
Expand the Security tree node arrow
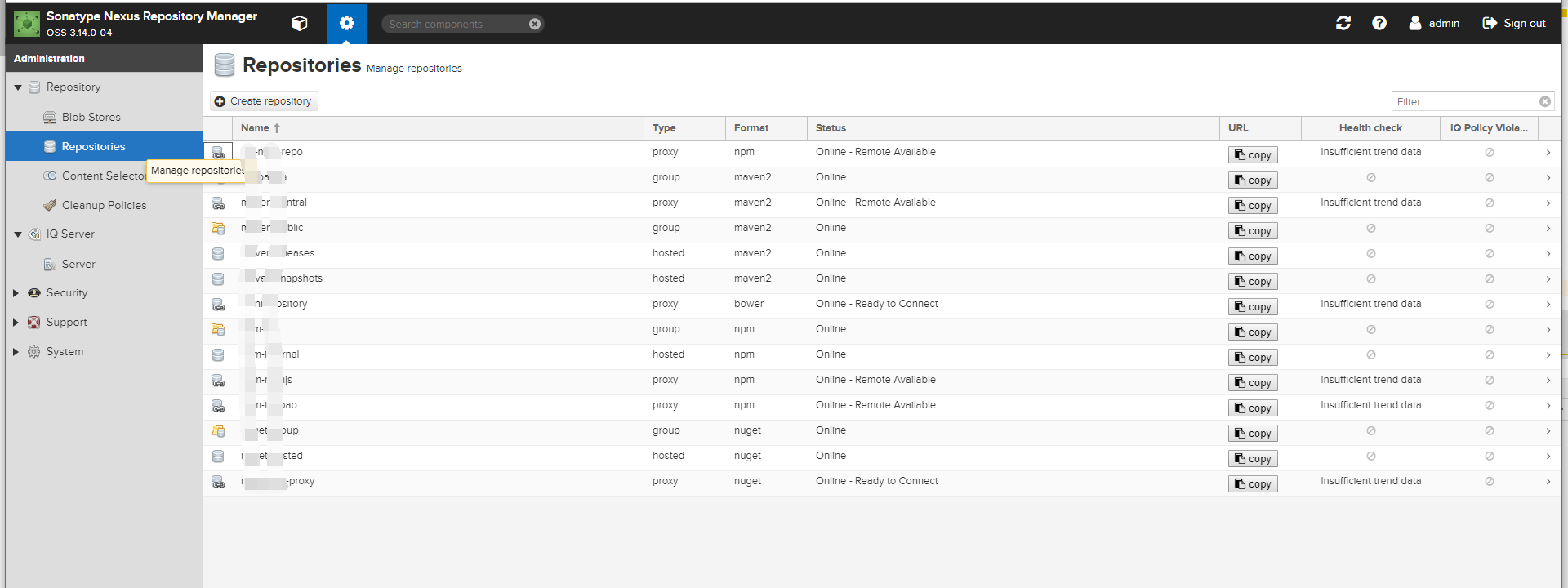[16, 293]
